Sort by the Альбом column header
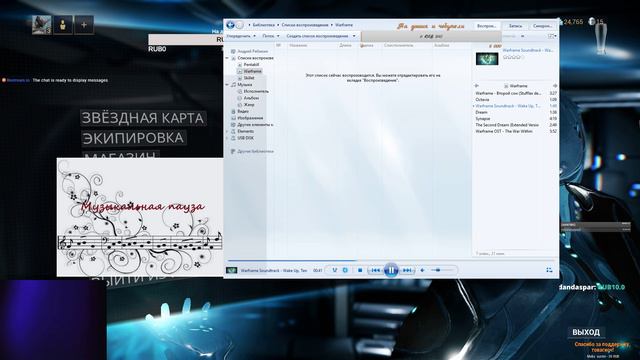640x360 pixels. 442,45
